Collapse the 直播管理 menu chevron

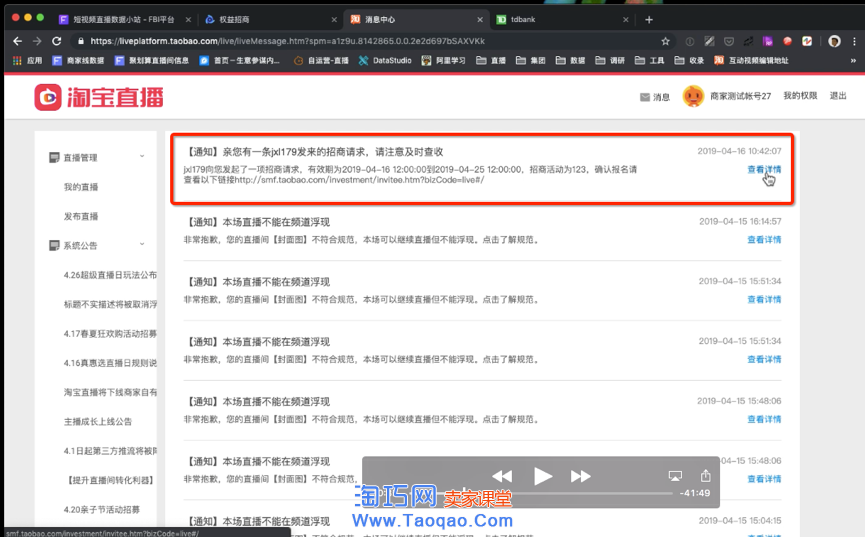[x=142, y=156]
